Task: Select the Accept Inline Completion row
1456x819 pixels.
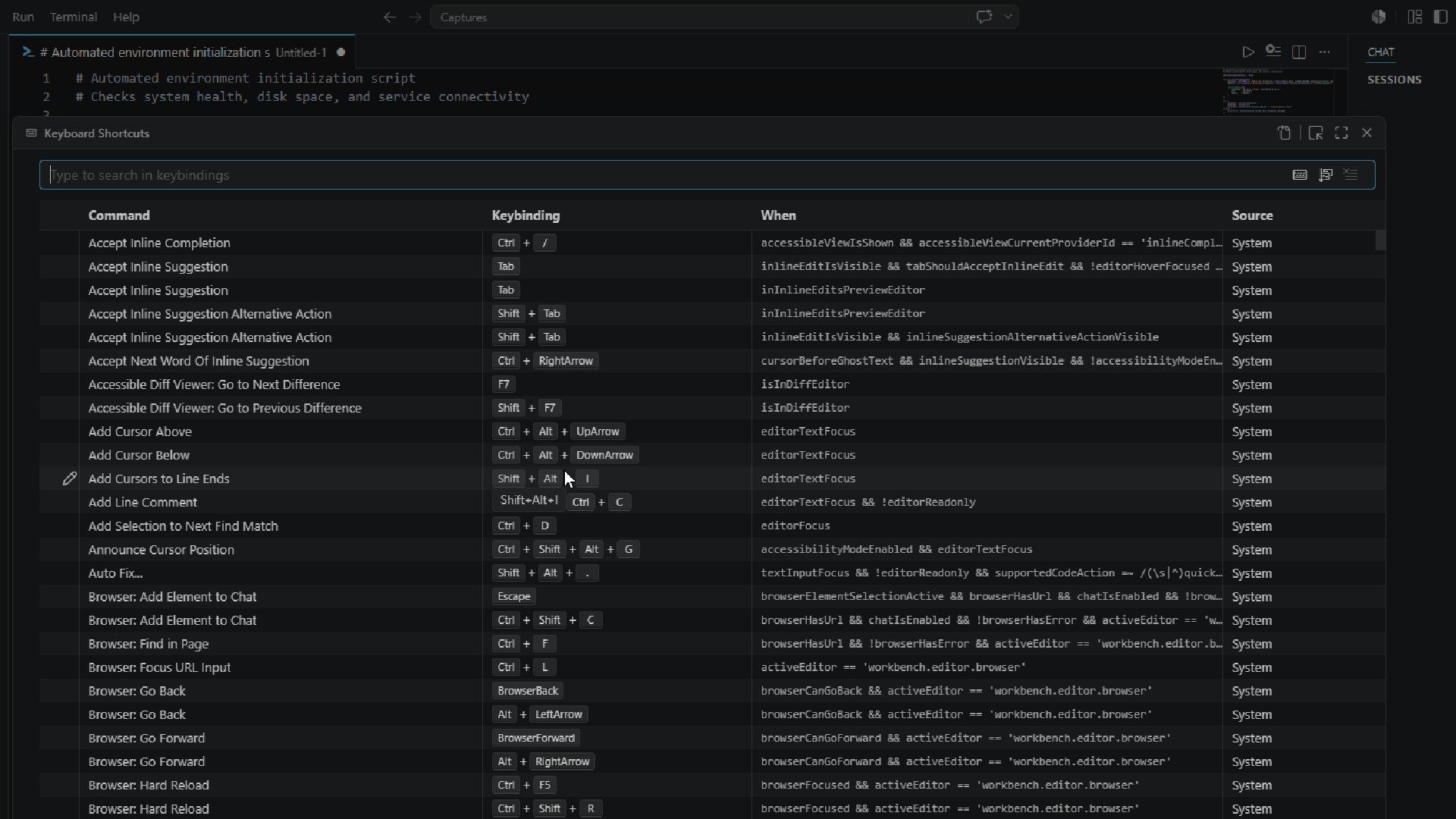Action: point(712,243)
